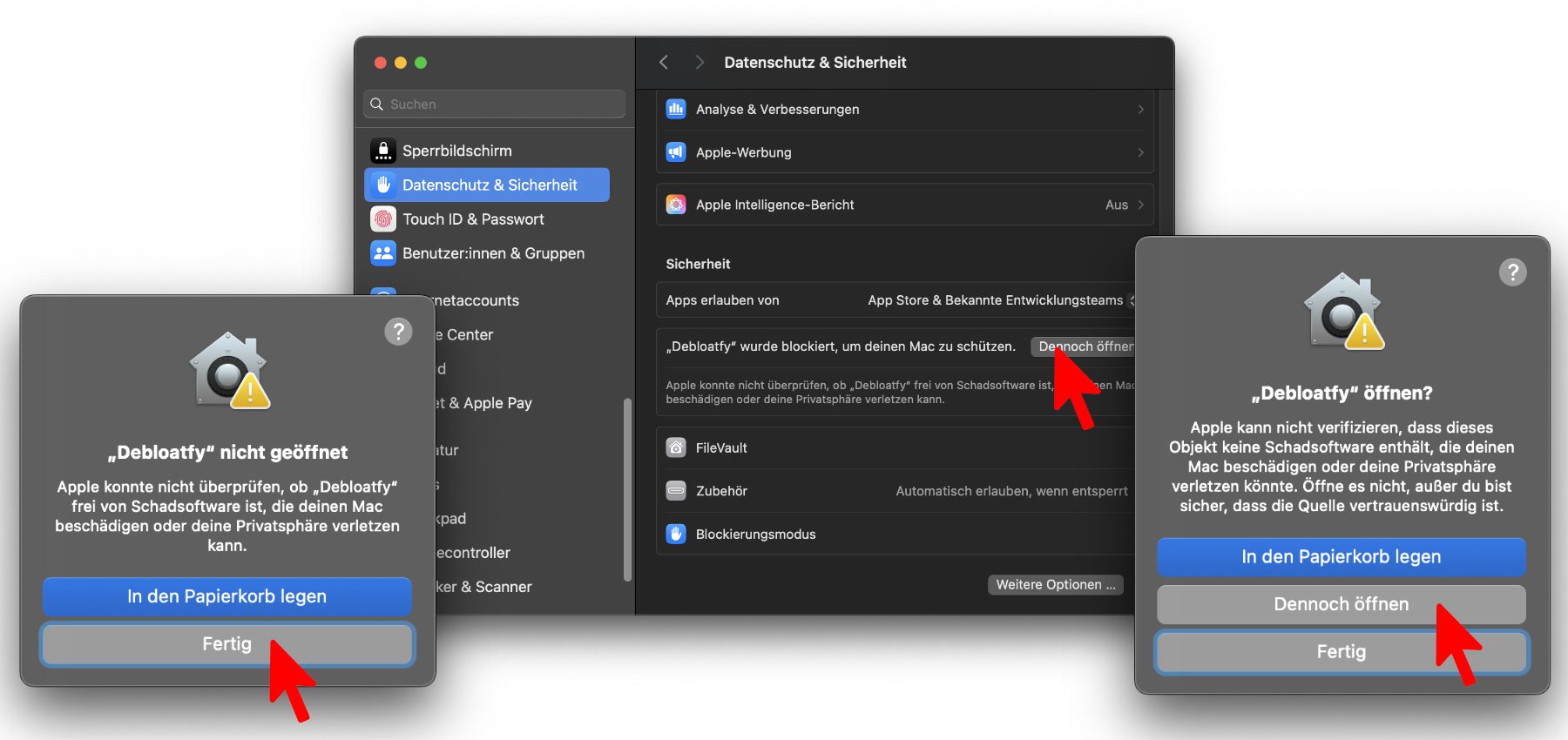Click help question mark in left dialog

click(398, 331)
